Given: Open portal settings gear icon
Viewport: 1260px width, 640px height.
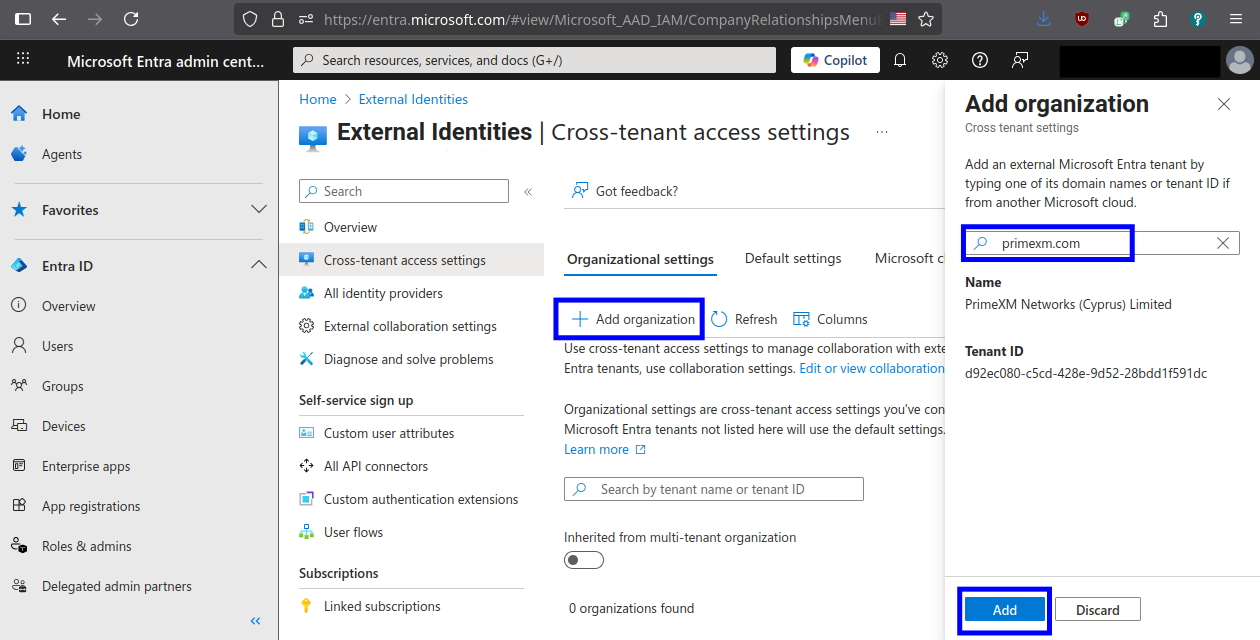Looking at the screenshot, I should [x=940, y=60].
